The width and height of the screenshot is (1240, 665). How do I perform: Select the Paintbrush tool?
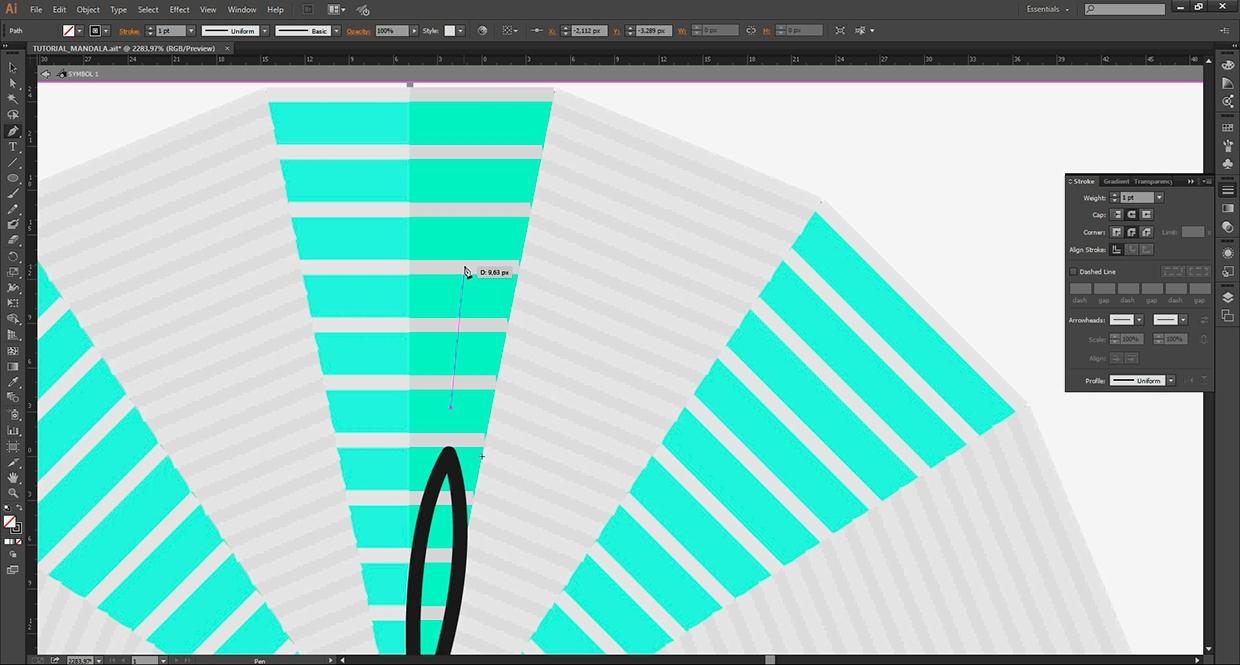click(13, 193)
